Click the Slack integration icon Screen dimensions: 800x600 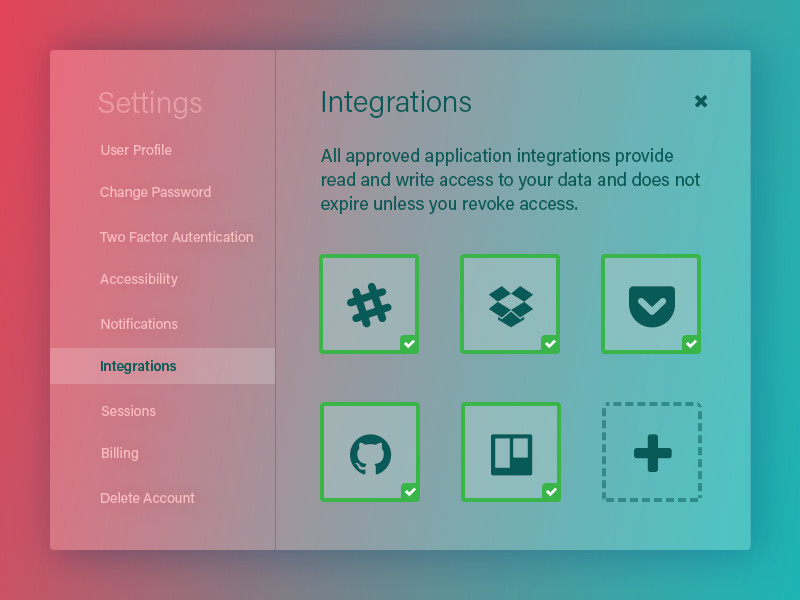[x=368, y=303]
